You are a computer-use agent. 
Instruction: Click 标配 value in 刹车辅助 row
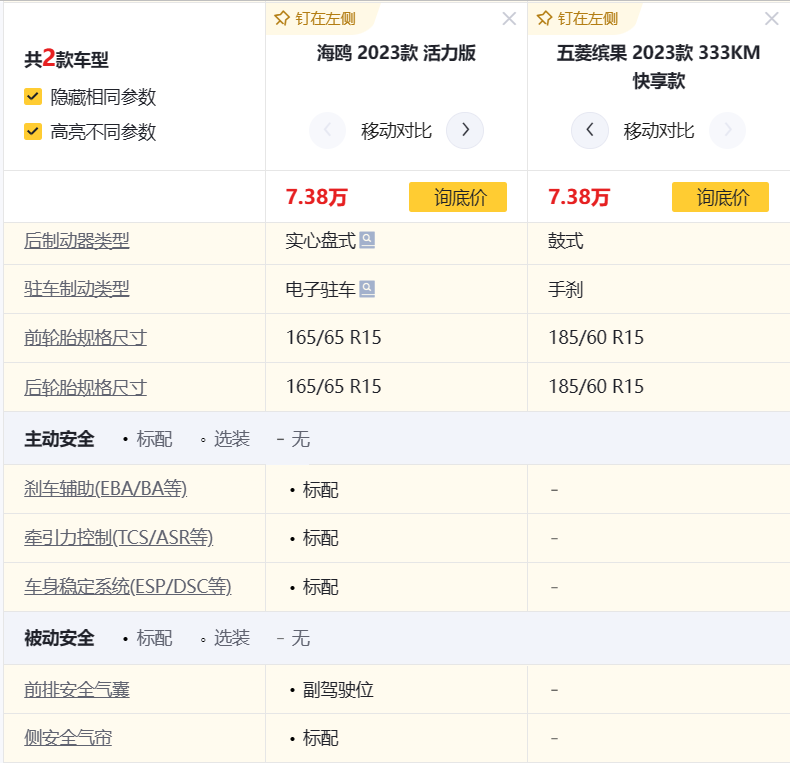[320, 490]
